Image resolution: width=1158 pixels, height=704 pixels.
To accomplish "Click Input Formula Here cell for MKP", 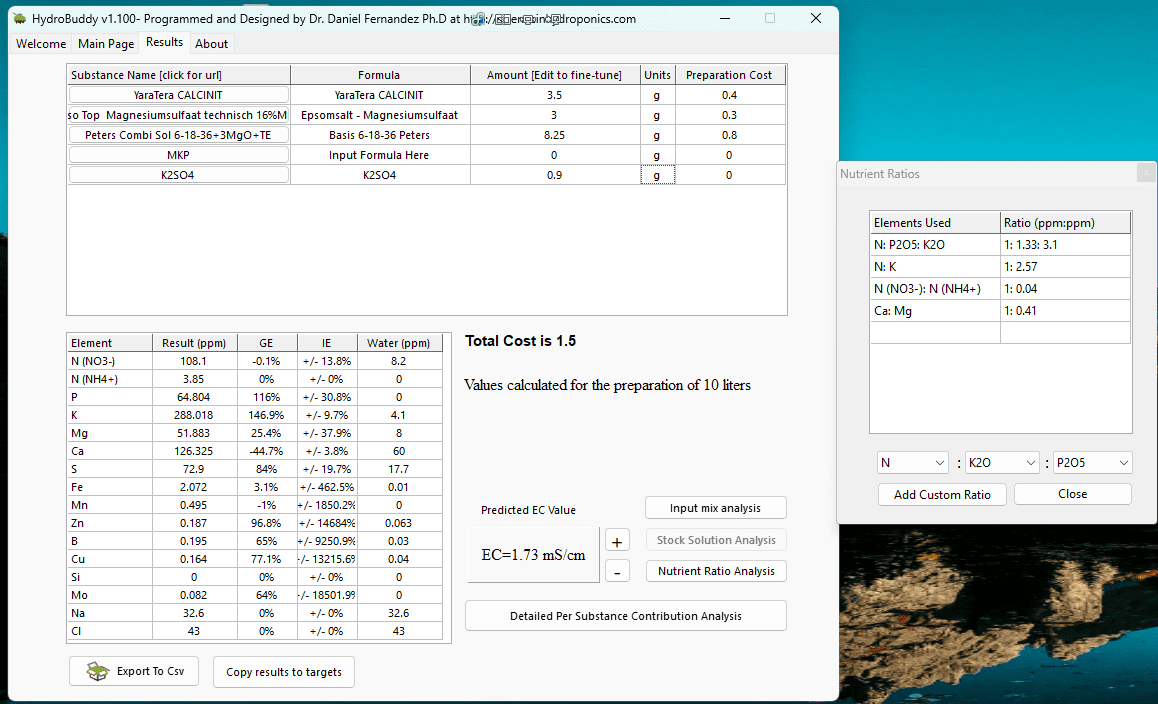I will 380,154.
